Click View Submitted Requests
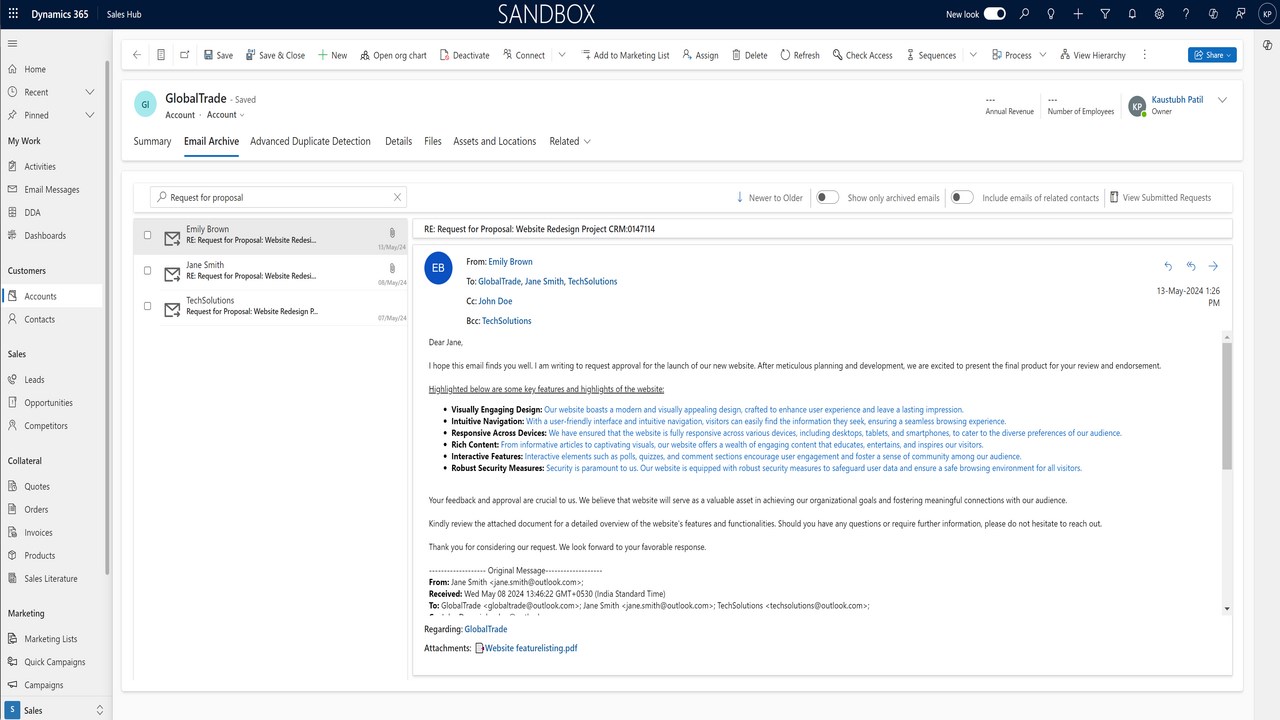The image size is (1280, 720). click(1160, 197)
